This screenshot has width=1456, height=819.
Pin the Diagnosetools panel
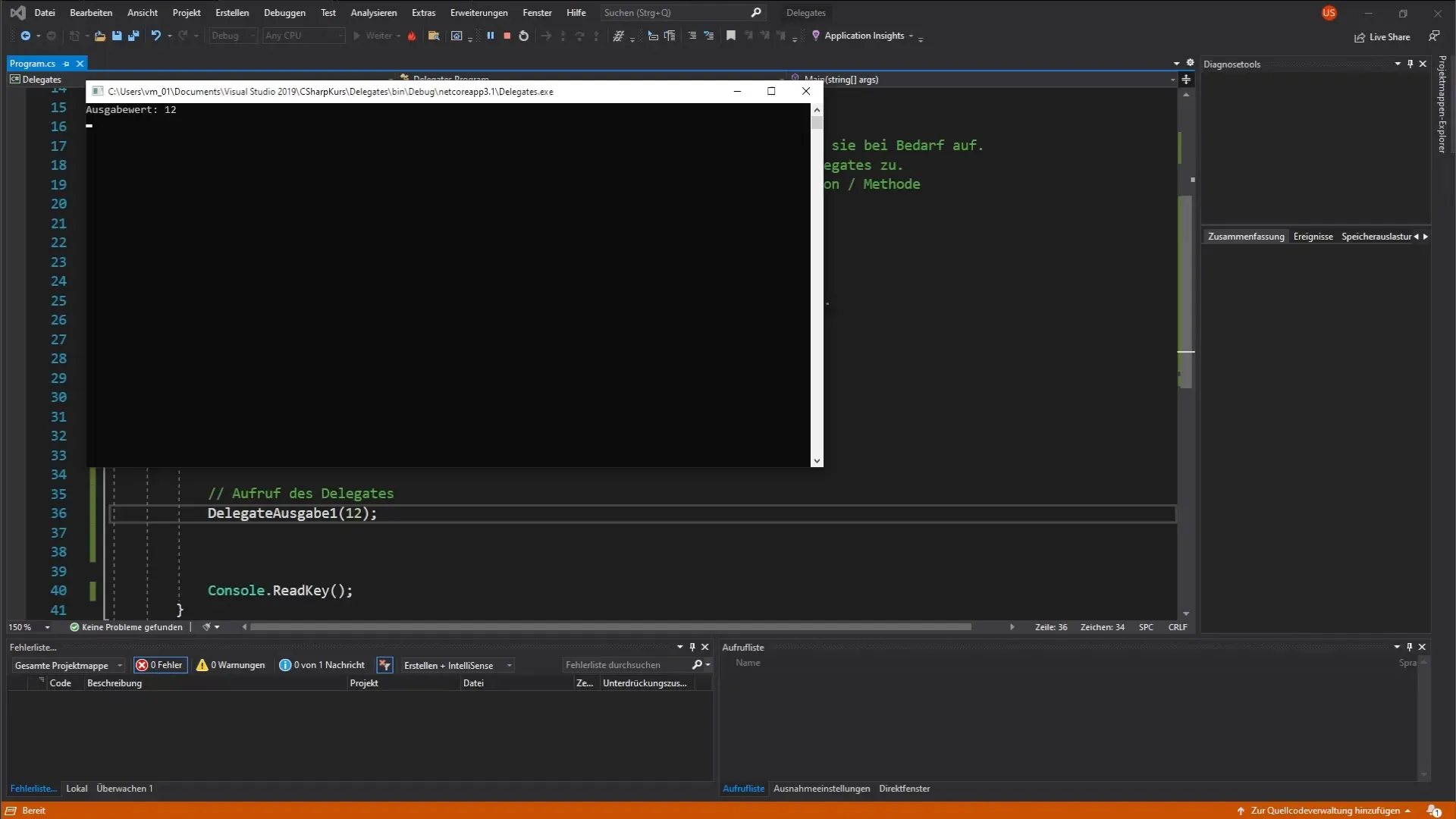click(x=1410, y=64)
